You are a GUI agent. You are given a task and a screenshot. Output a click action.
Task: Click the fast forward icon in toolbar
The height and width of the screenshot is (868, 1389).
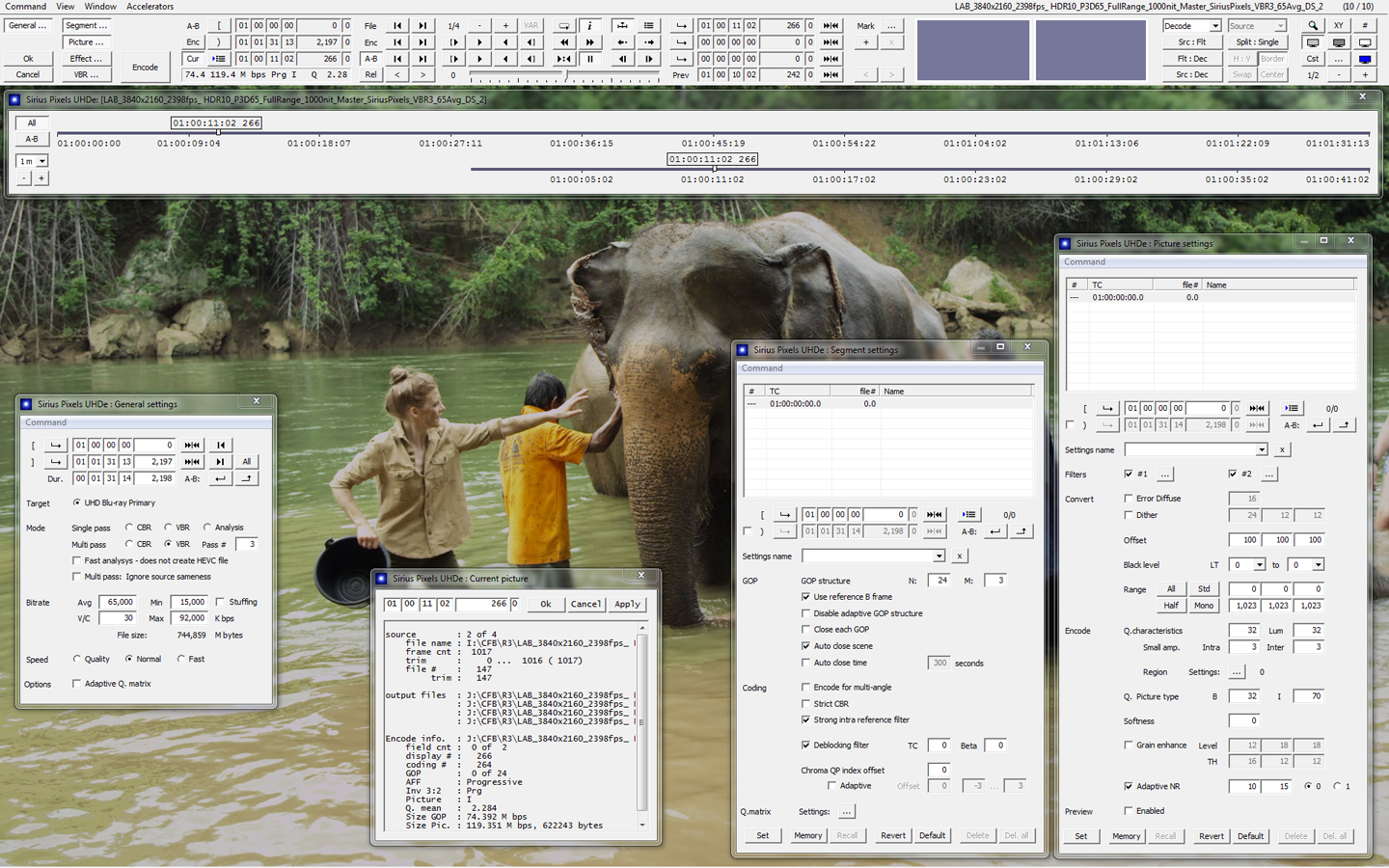[x=590, y=42]
